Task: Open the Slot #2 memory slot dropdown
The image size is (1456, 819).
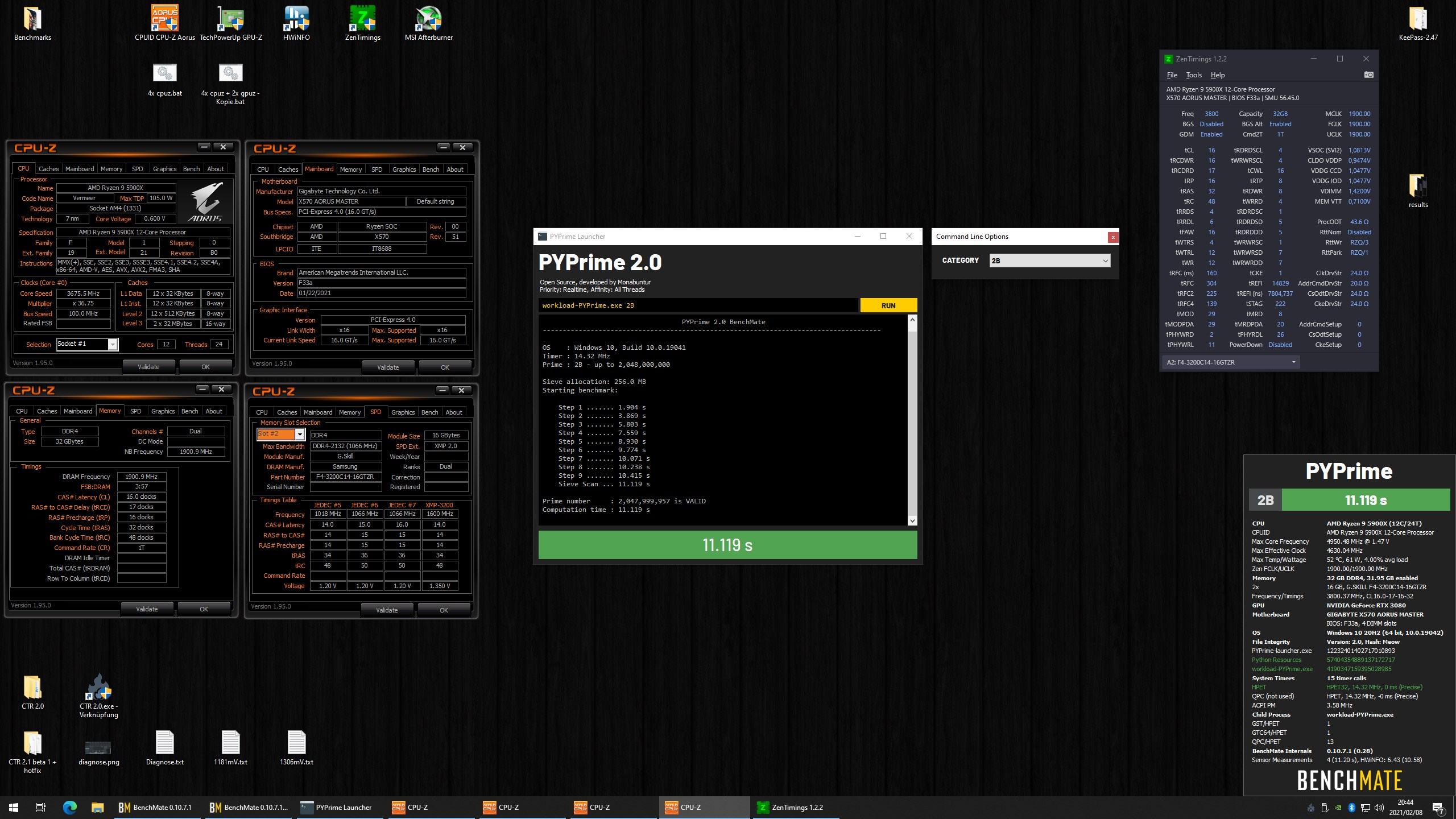Action: click(x=281, y=435)
